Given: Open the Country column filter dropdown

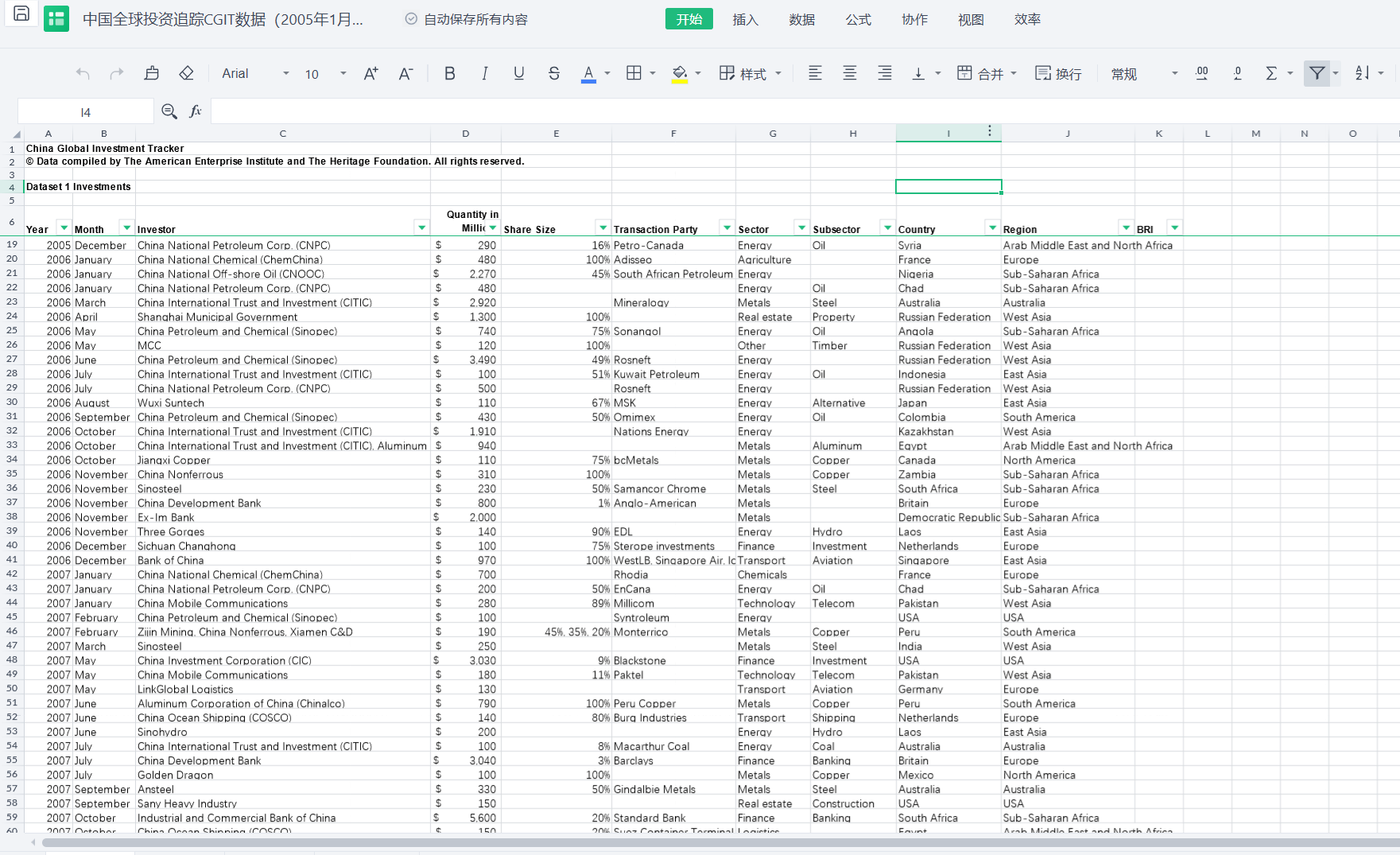Looking at the screenshot, I should click(x=991, y=228).
